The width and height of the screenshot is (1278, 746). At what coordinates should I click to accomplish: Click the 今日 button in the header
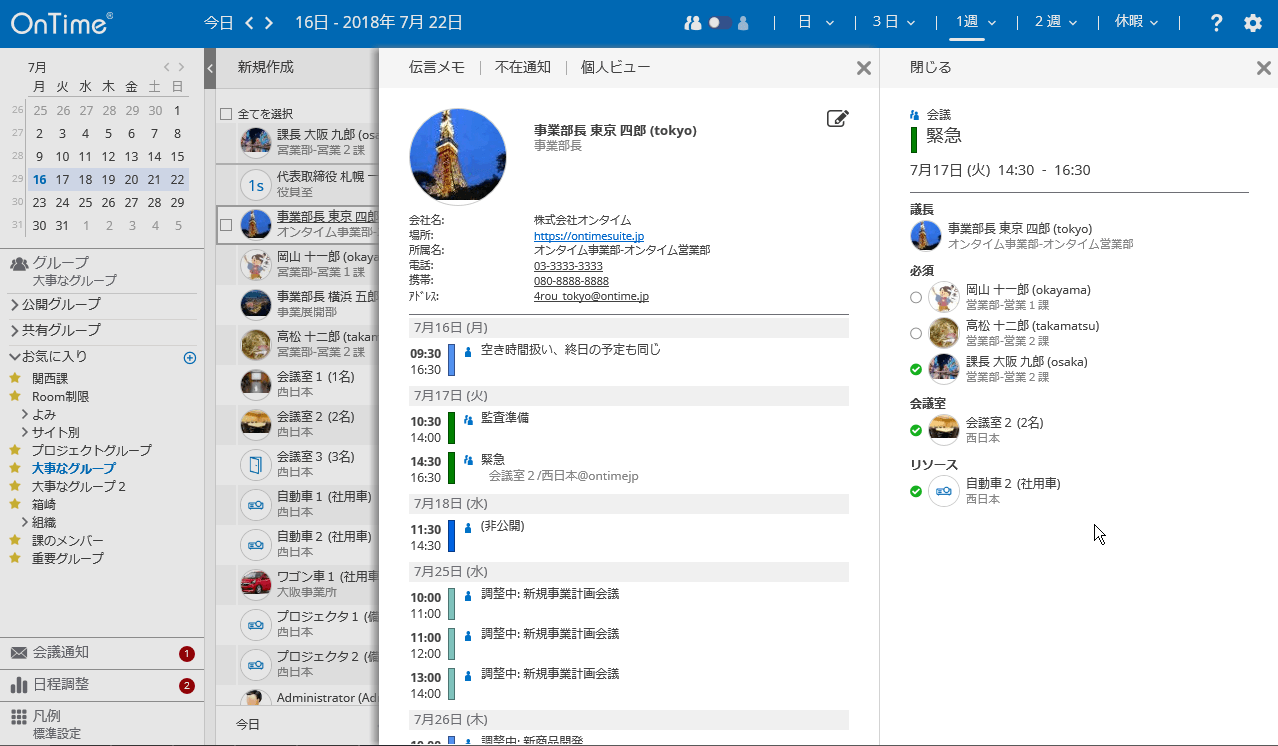point(218,21)
